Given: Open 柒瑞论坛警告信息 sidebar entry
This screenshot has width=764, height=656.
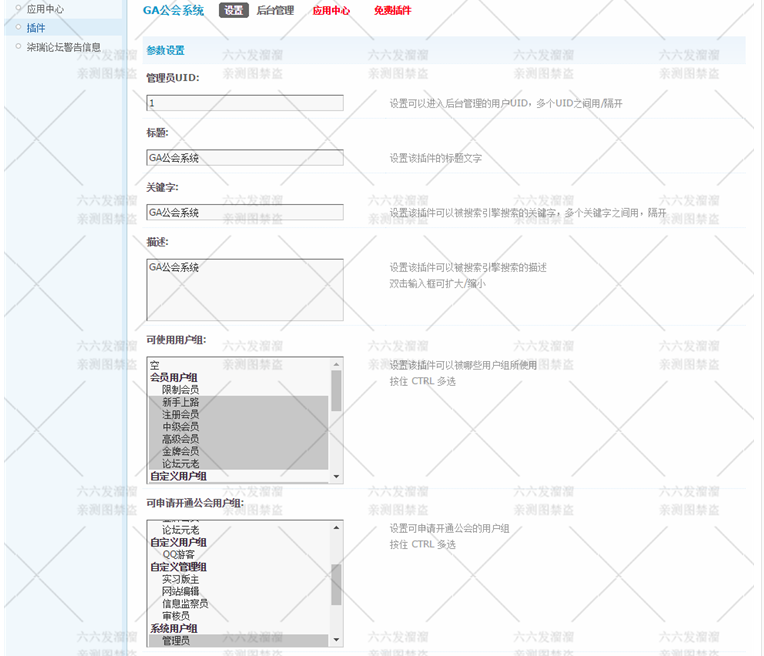Looking at the screenshot, I should (63, 47).
